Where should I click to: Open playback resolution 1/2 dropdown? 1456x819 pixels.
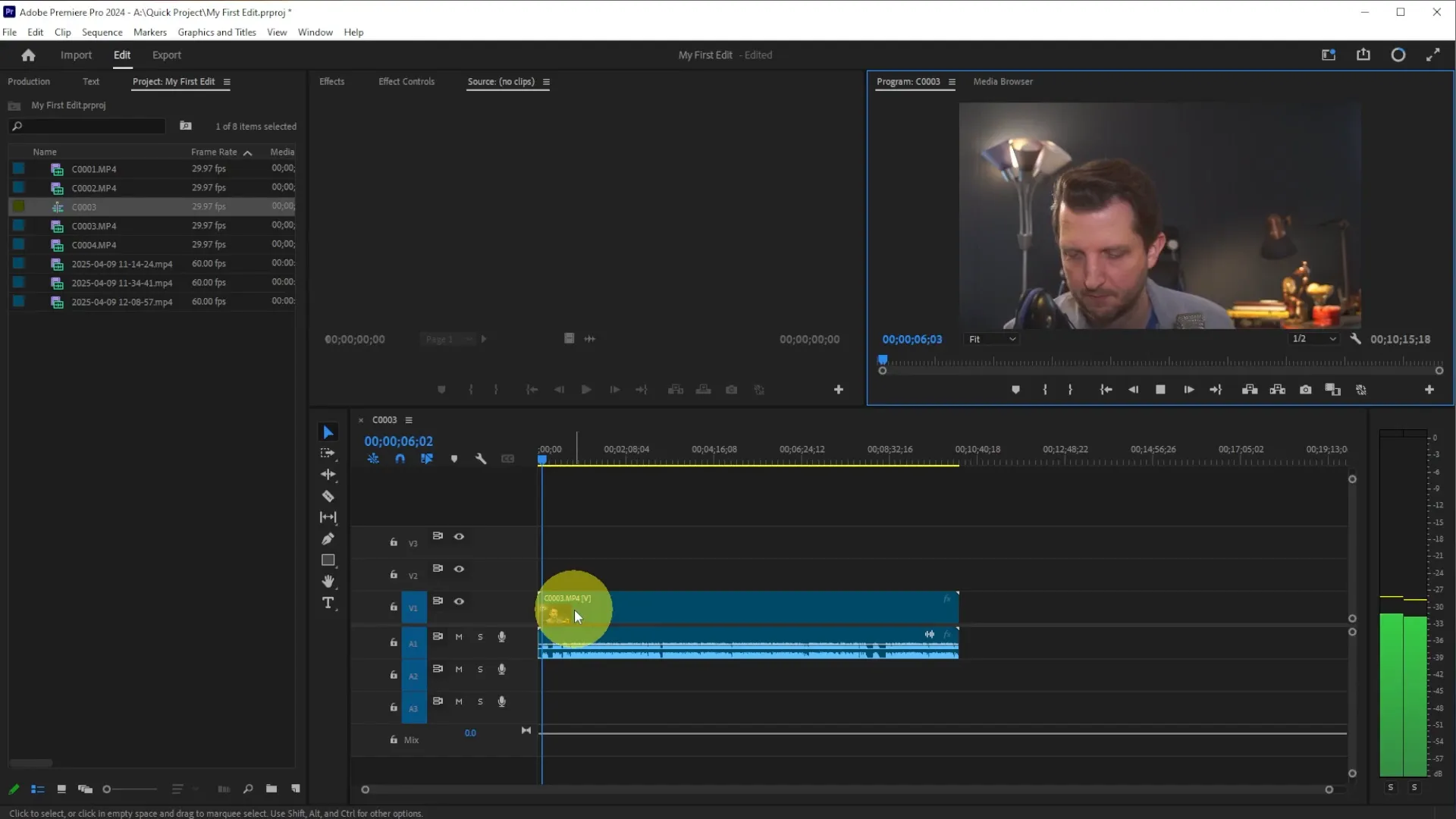[1314, 339]
